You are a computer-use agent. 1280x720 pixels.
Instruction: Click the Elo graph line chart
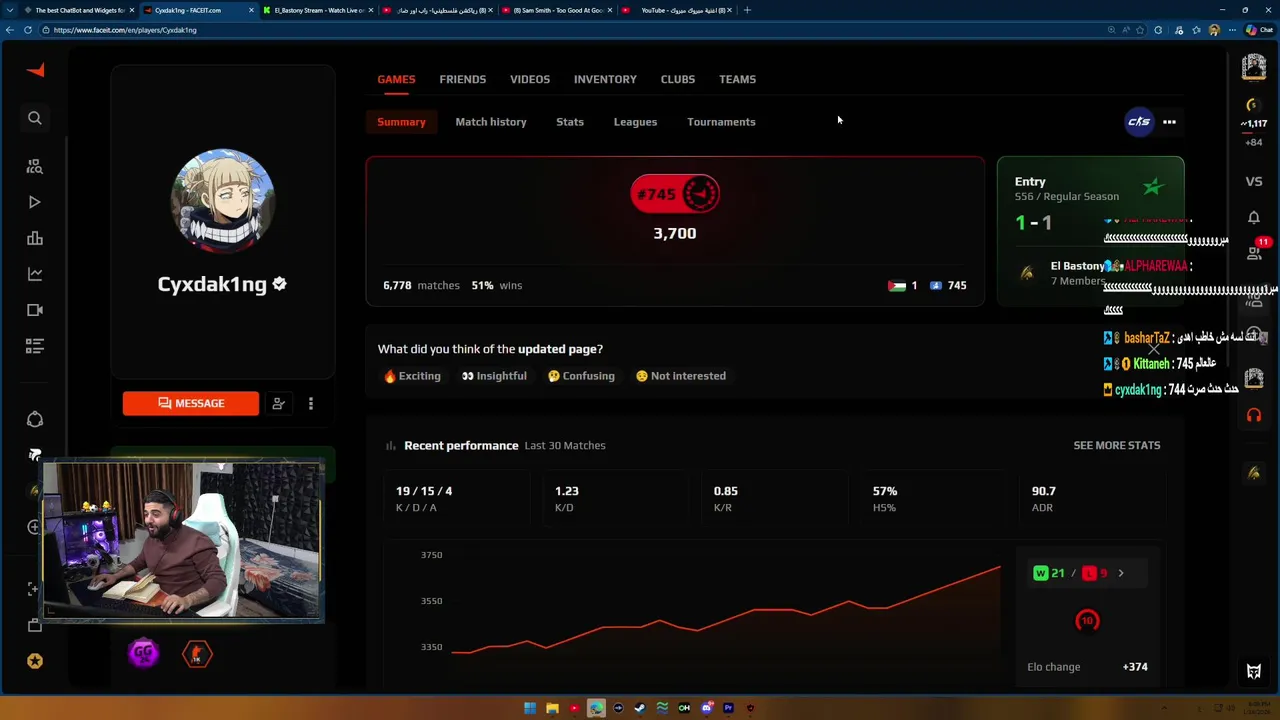[x=726, y=610]
